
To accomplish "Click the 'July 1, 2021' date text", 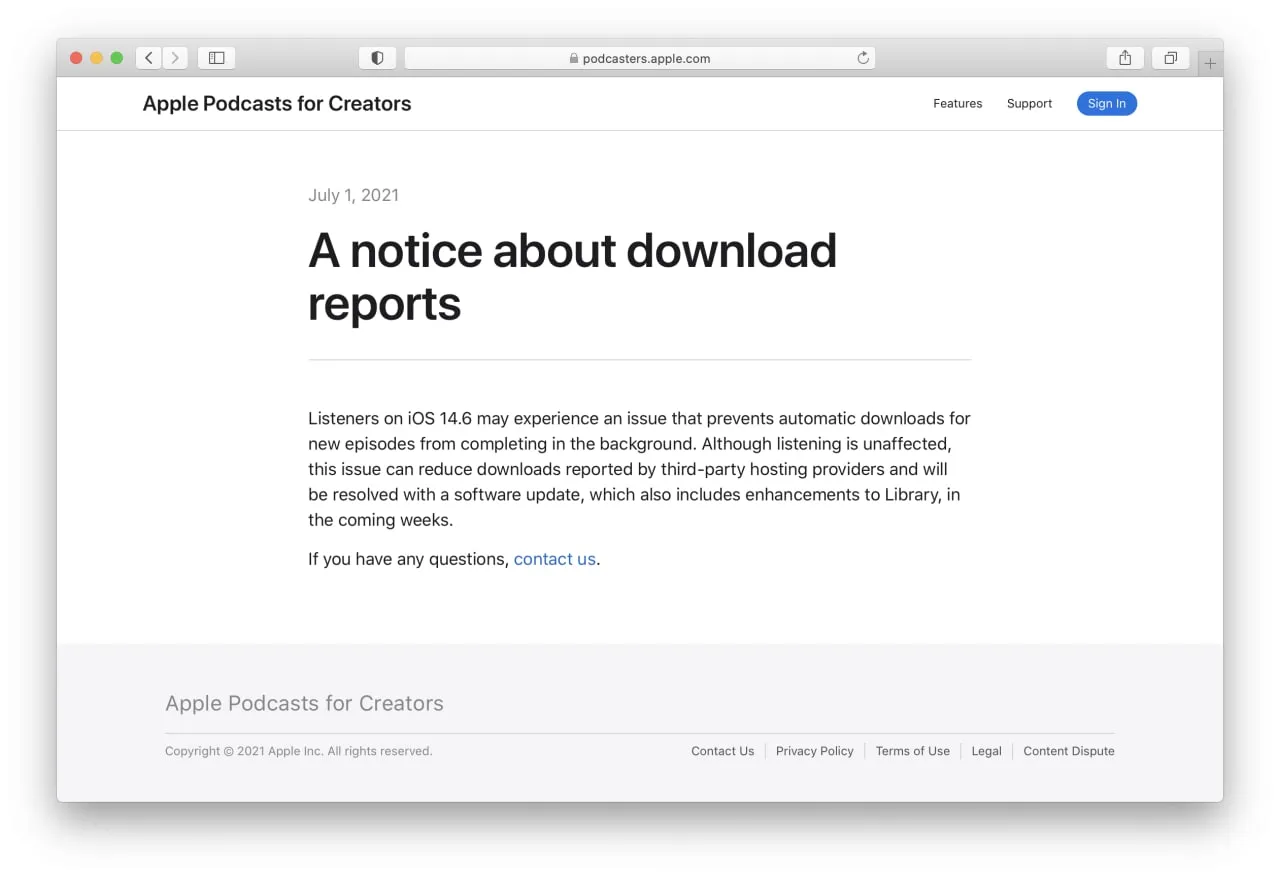I will [353, 195].
